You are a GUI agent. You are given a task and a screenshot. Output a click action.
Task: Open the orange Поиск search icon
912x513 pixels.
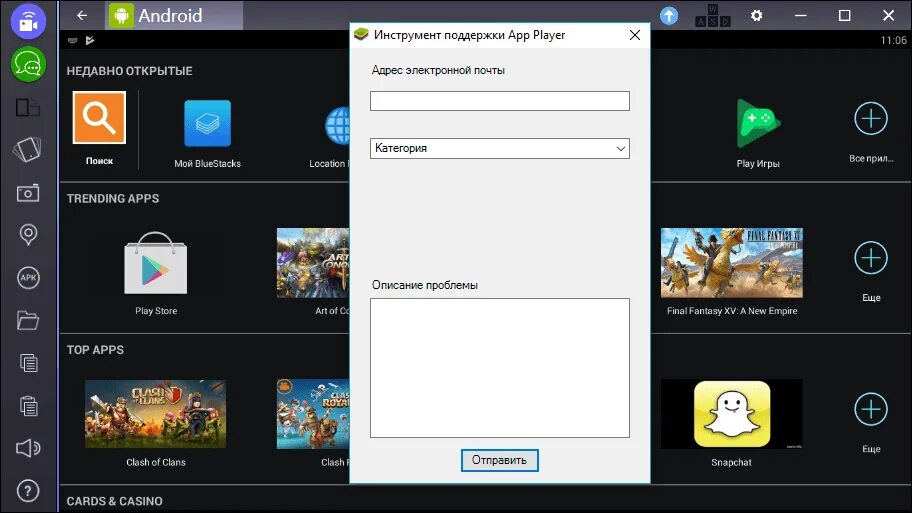(99, 117)
